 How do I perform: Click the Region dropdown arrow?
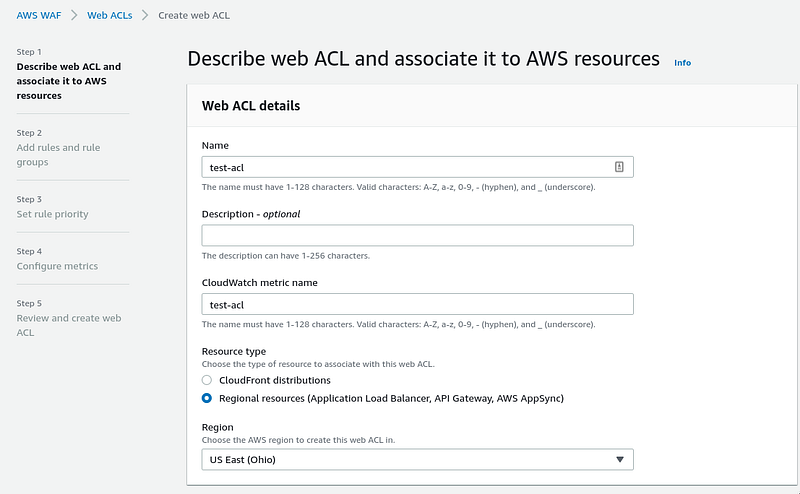[620, 459]
